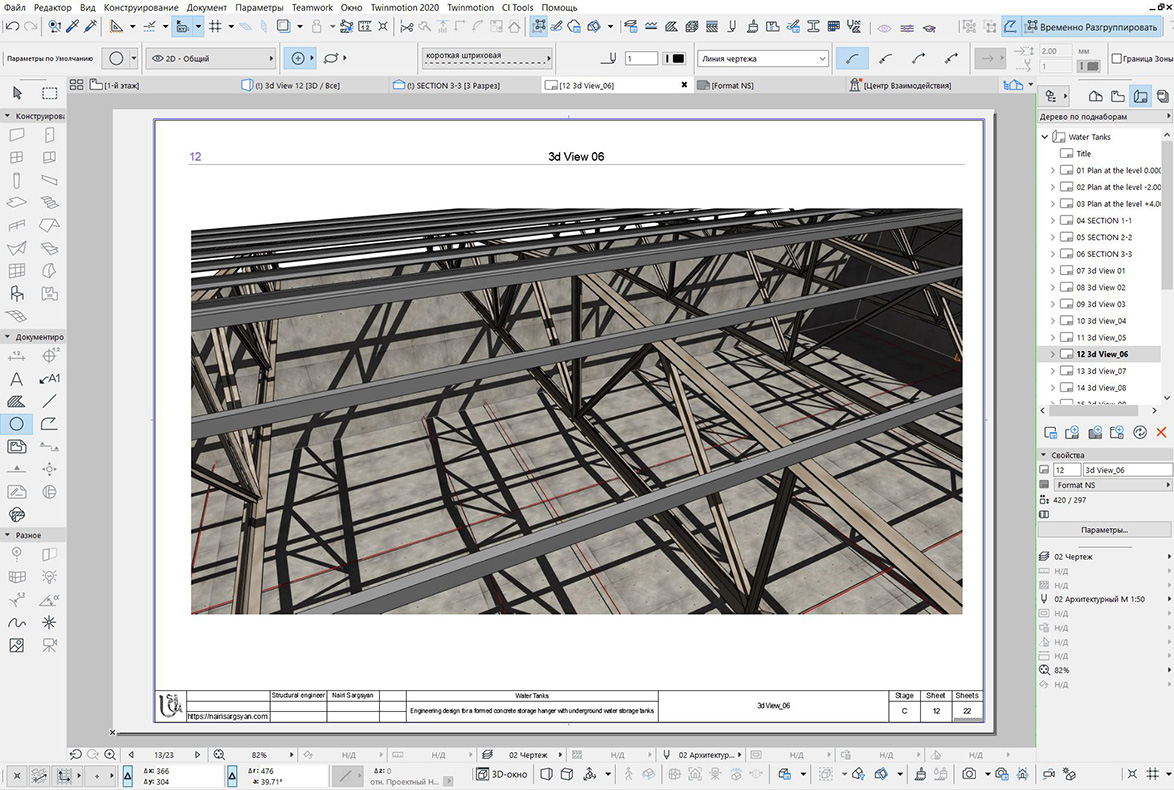Open короткая штриховая line type dropdown
The image size is (1174, 790).
[487, 56]
